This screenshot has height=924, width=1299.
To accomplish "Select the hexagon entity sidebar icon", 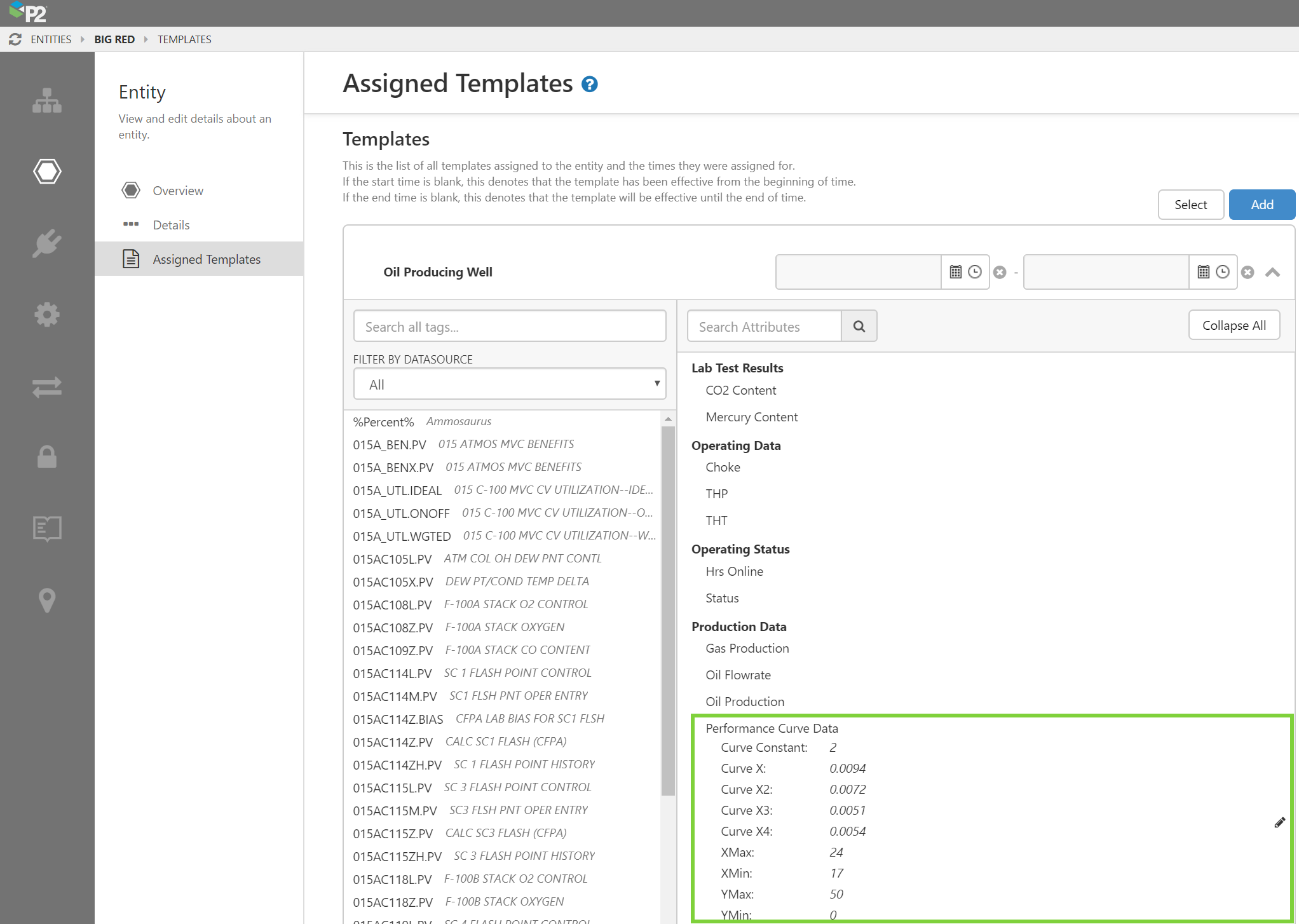I will (47, 171).
